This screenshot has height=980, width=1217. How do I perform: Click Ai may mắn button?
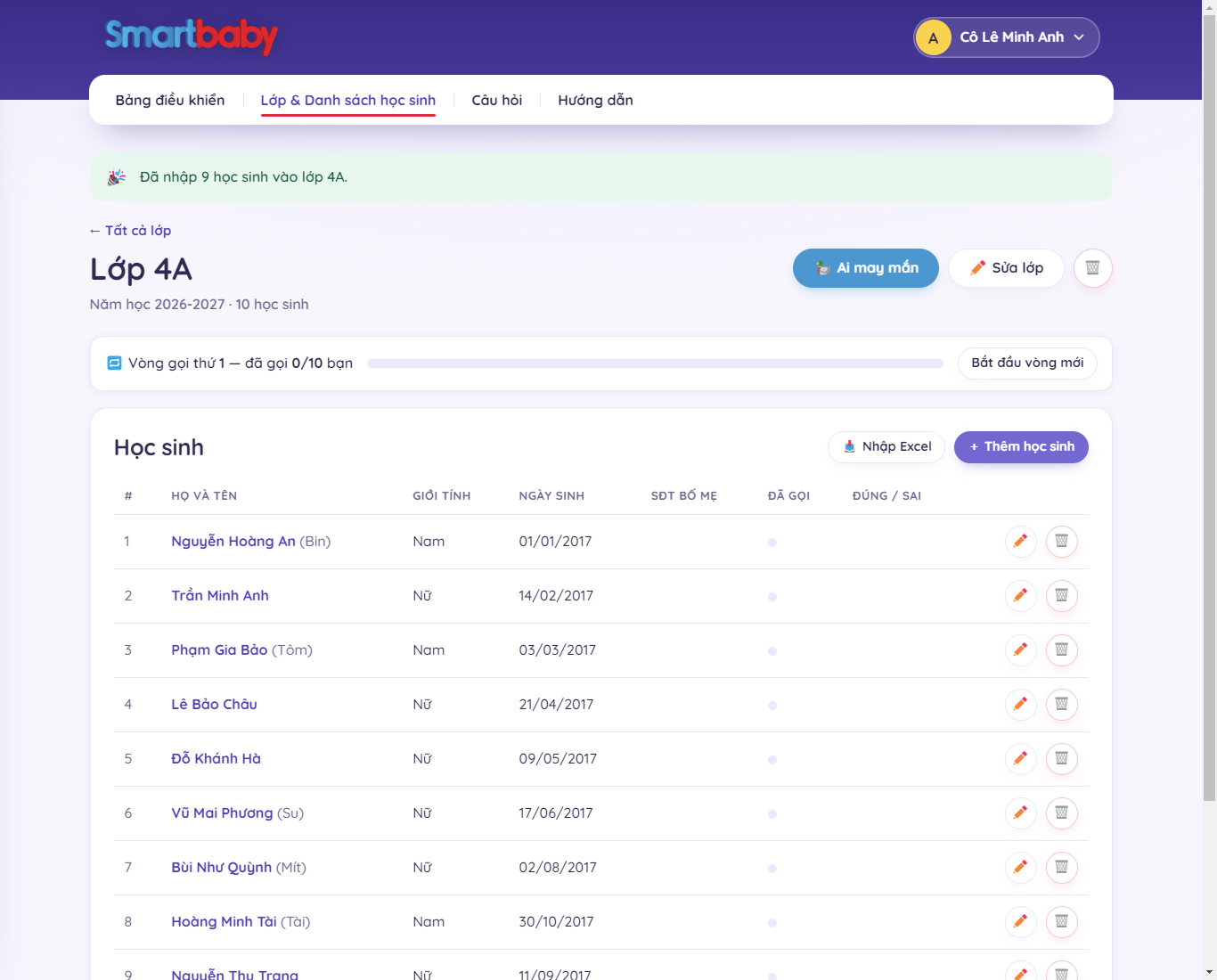coord(866,268)
